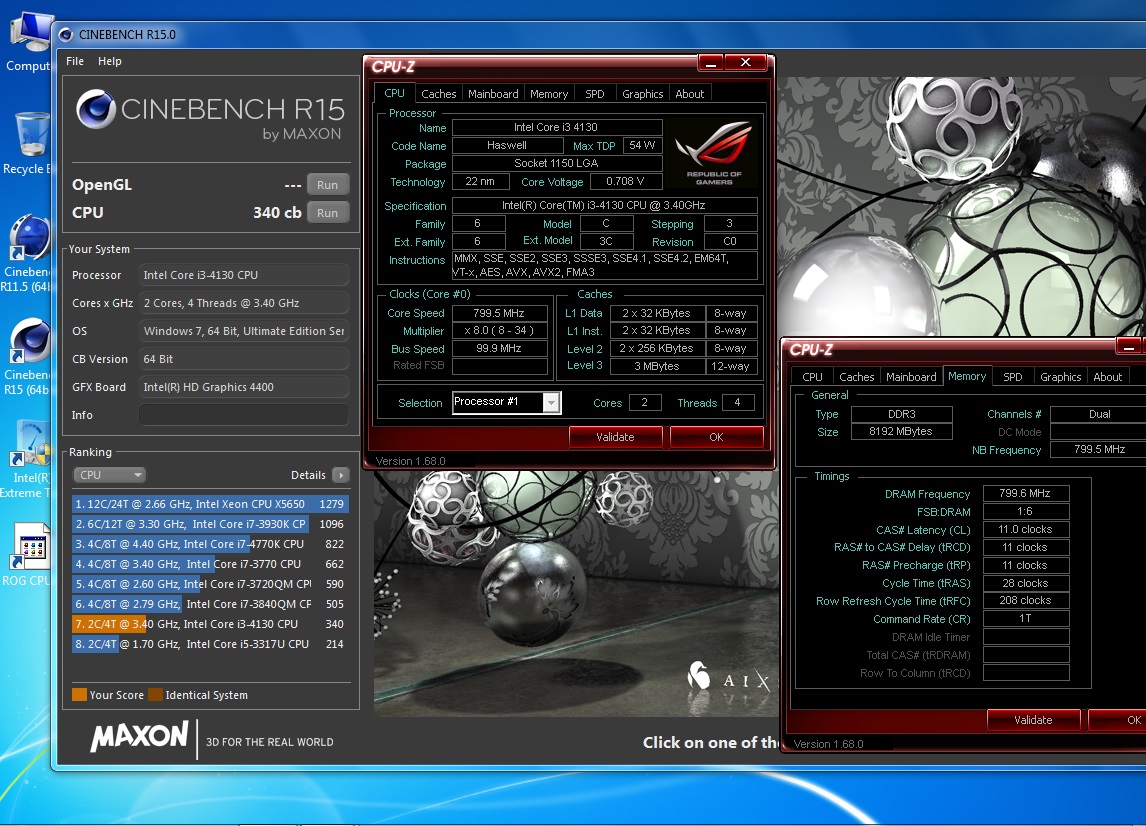The height and width of the screenshot is (826, 1146).
Task: Select SPD tab in second CPU-Z window
Action: point(1012,376)
